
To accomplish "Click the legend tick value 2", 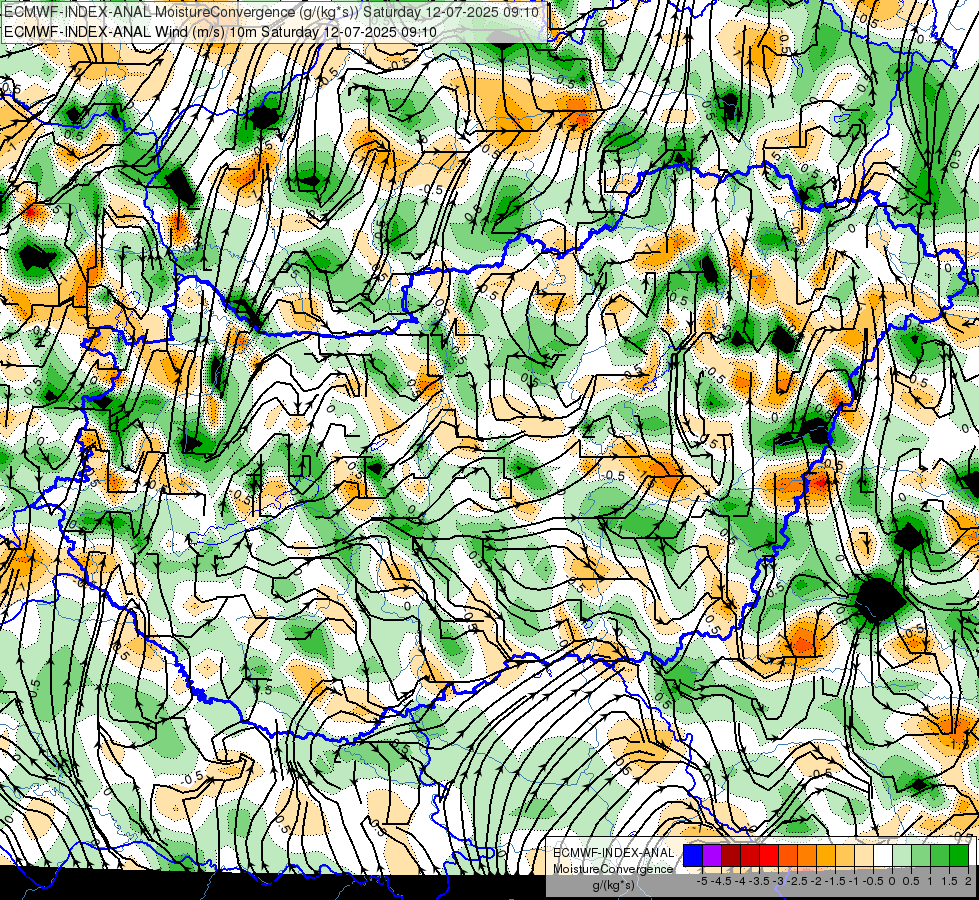I will pos(968,881).
